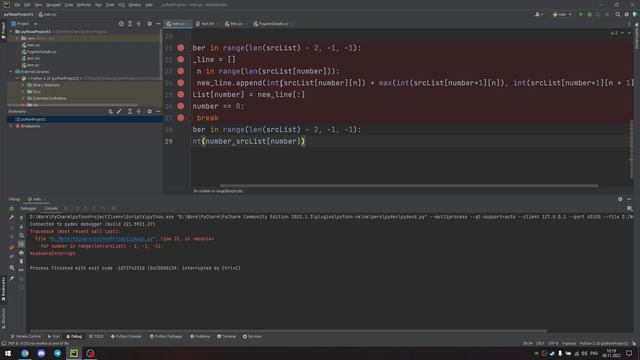Toggle breakpoint on line 21
This screenshot has height=360, width=640.
pyautogui.click(x=180, y=48)
